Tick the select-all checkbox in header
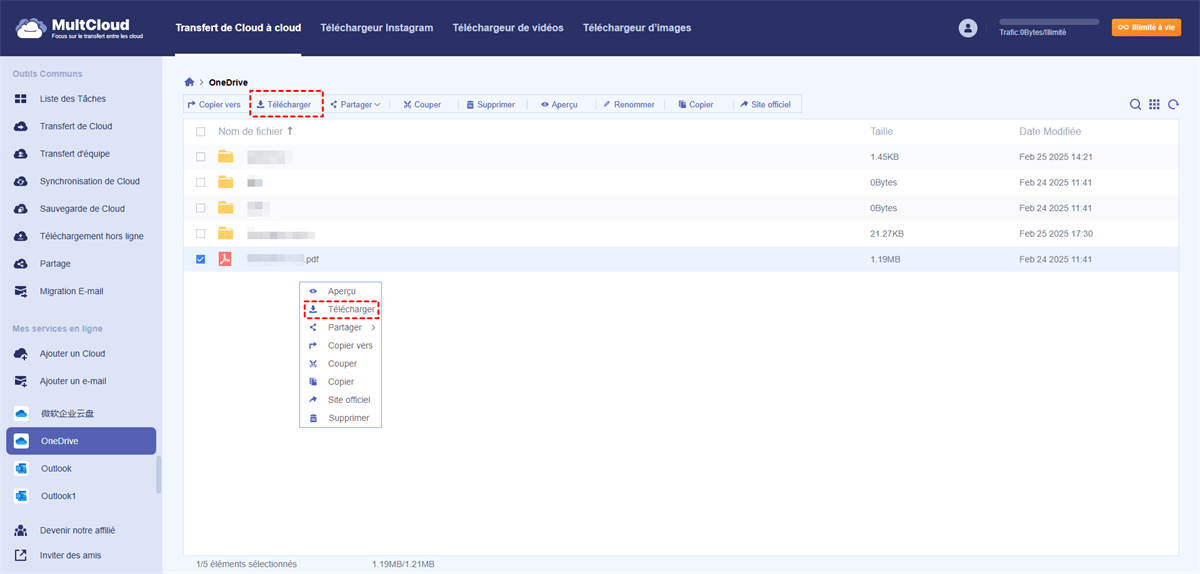Image resolution: width=1200 pixels, height=574 pixels. coord(201,132)
